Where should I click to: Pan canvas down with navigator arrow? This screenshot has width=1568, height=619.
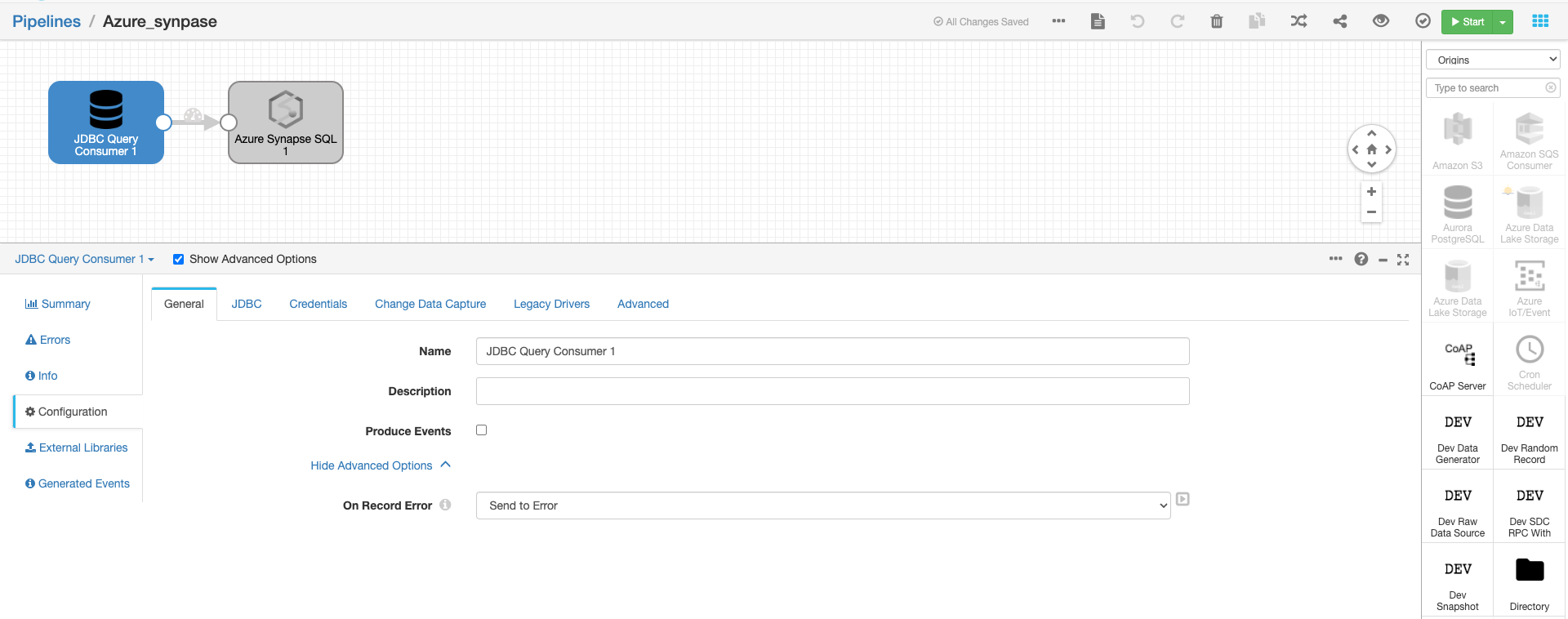tap(1372, 165)
